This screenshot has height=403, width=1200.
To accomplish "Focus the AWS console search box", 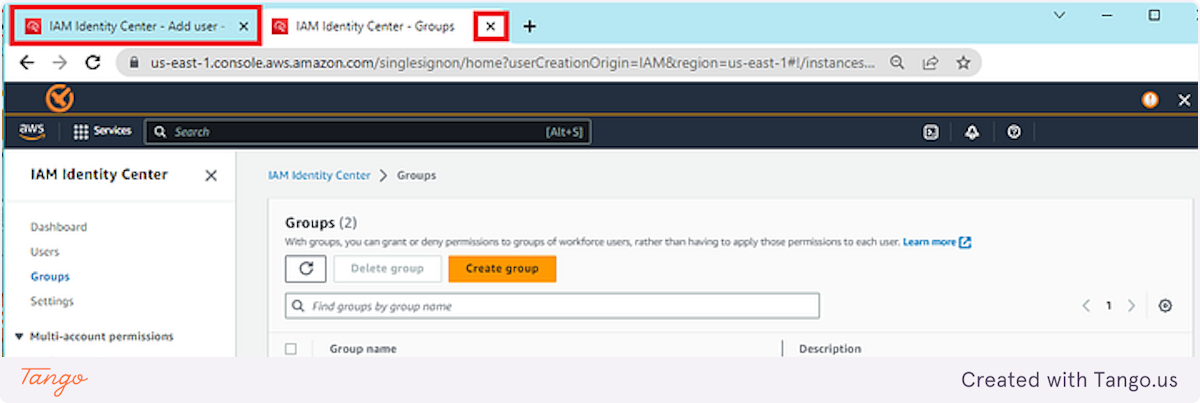I will pyautogui.click(x=367, y=132).
